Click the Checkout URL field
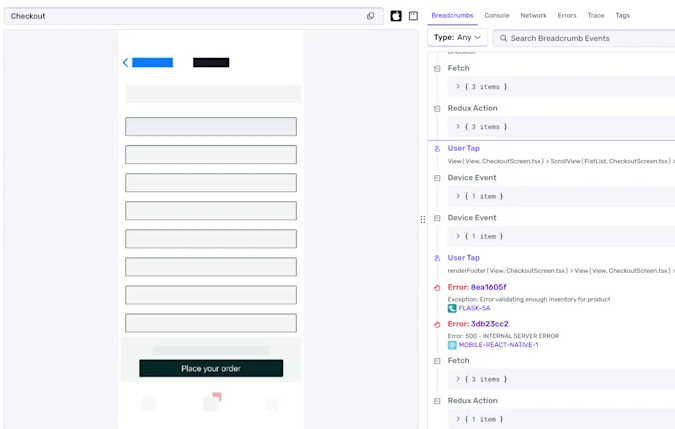 coord(194,16)
